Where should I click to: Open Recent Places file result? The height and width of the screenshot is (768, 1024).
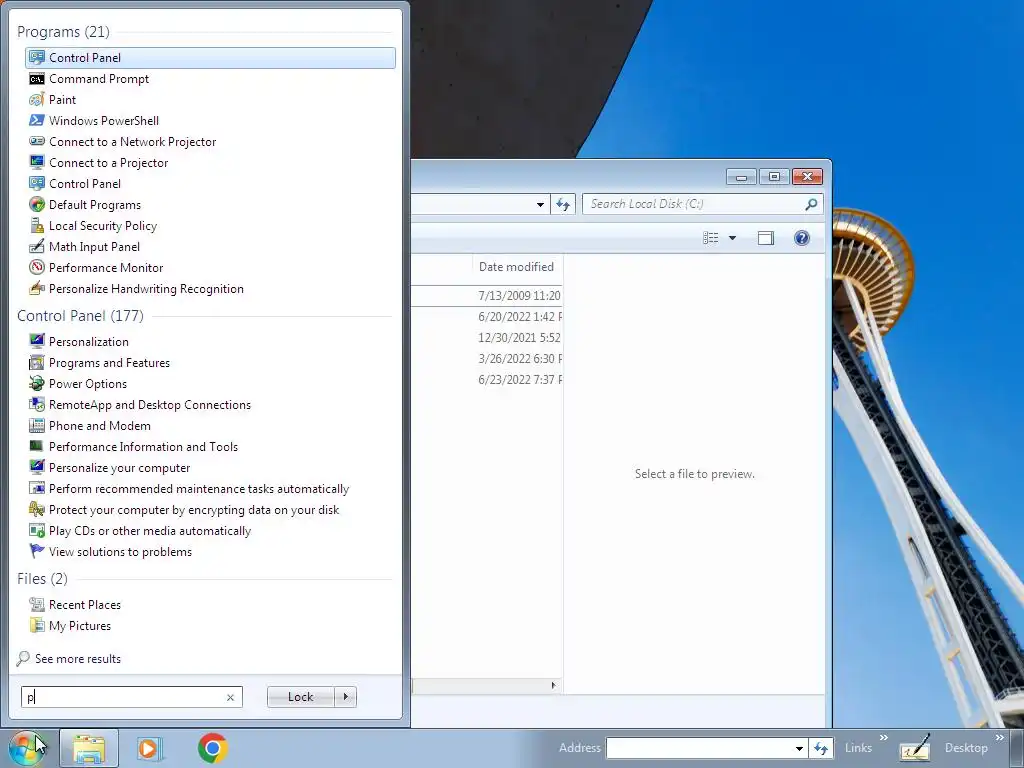coord(84,605)
